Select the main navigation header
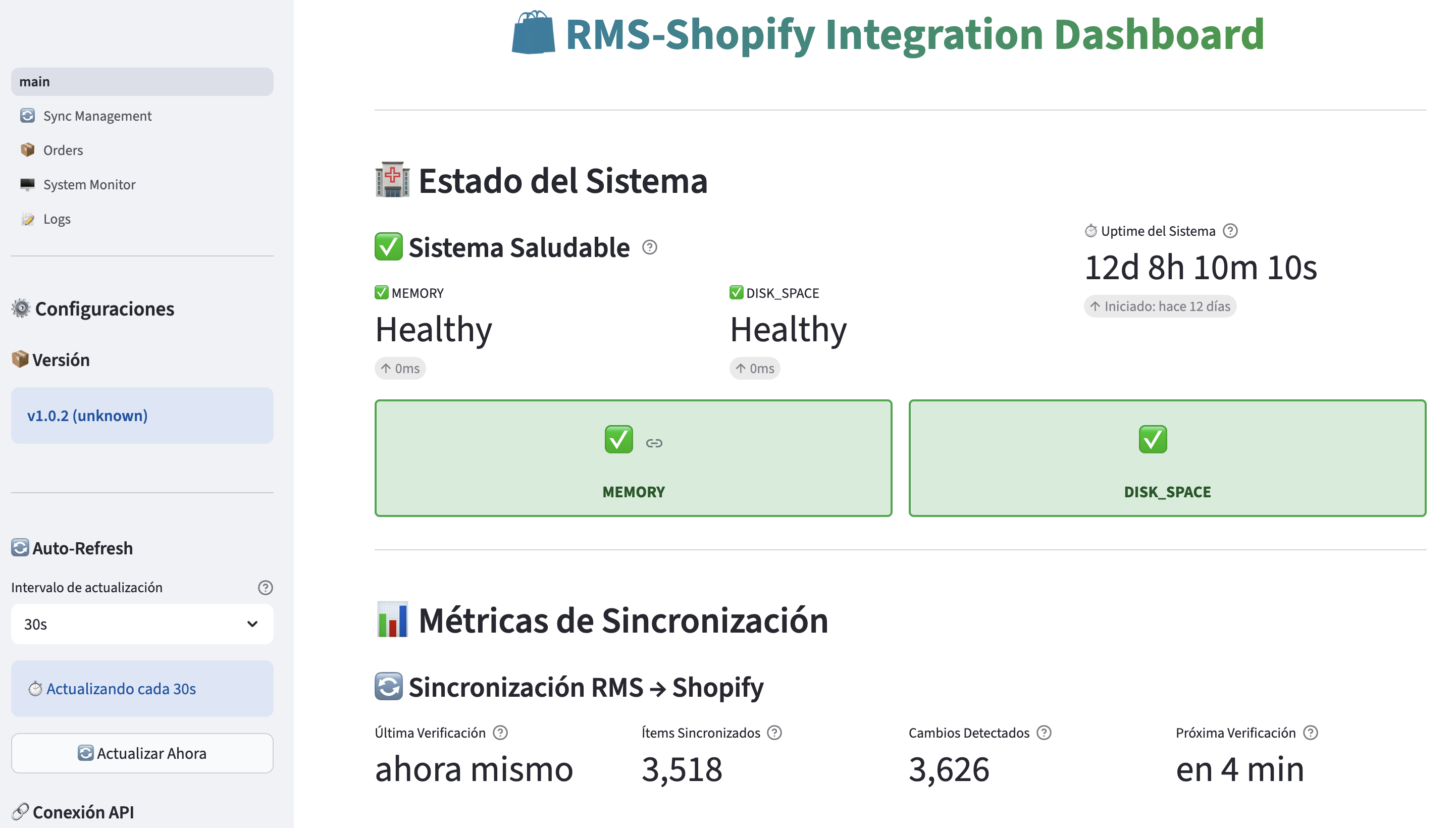 141,81
